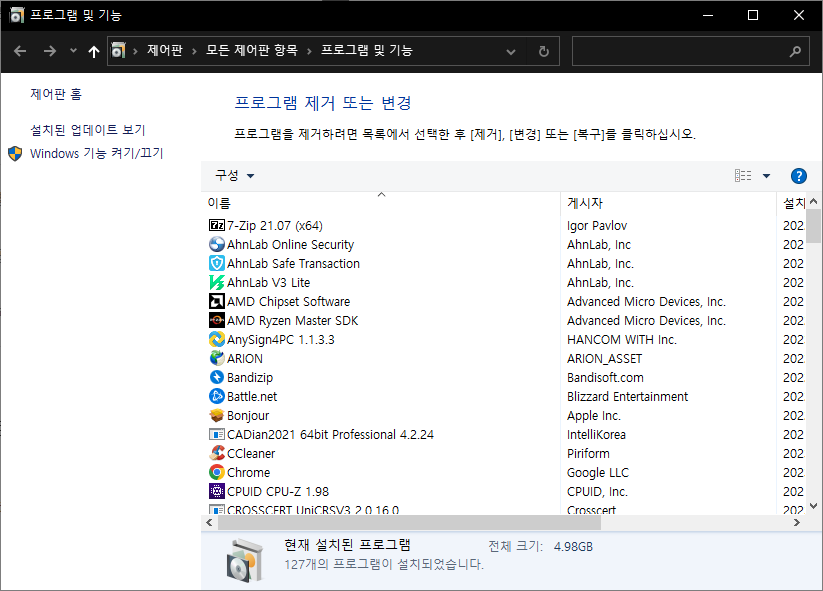Click the list scroll-up arrow
Viewport: 823px width, 591px height.
(814, 201)
